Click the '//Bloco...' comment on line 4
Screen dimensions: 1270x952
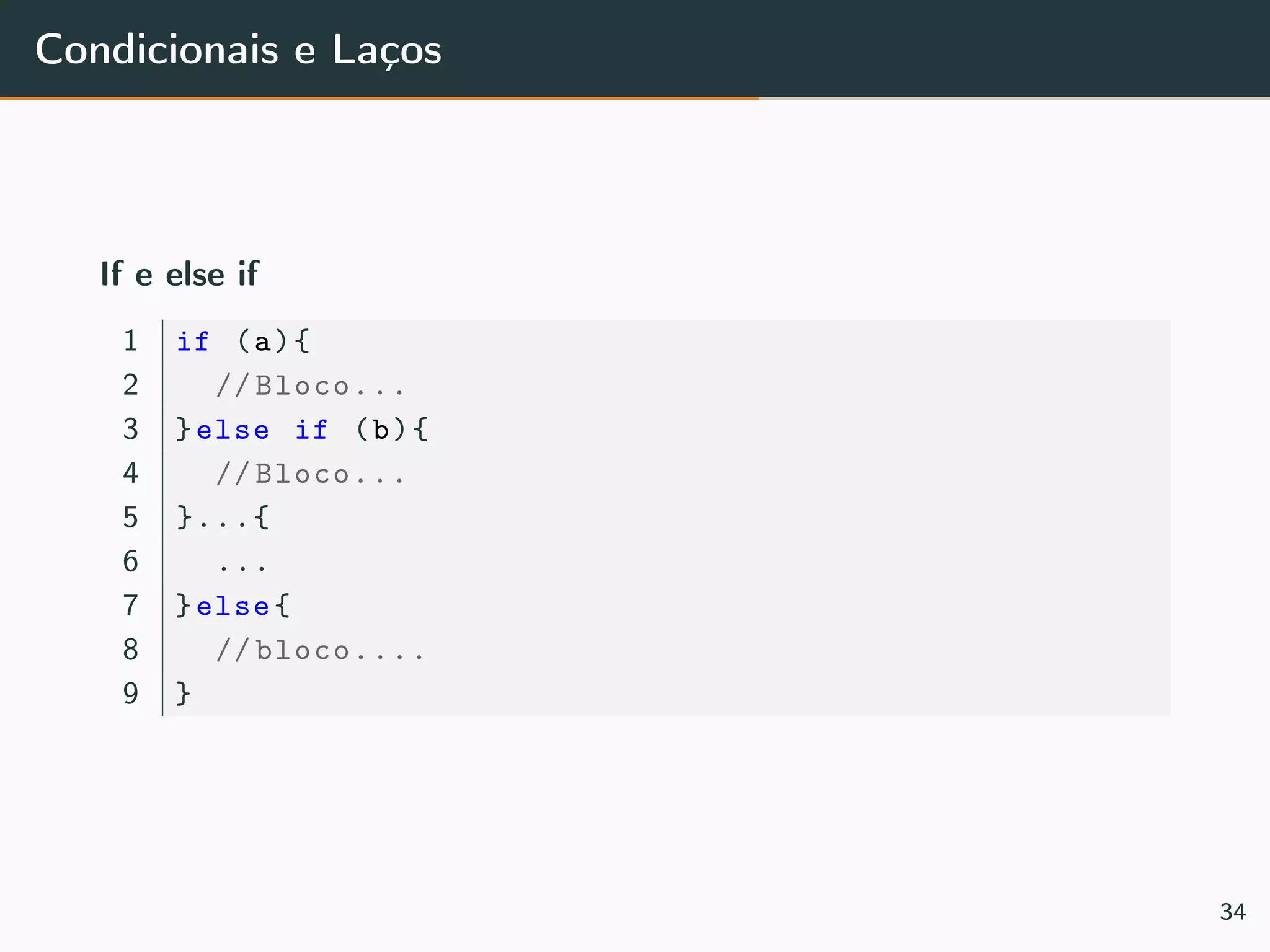click(310, 474)
